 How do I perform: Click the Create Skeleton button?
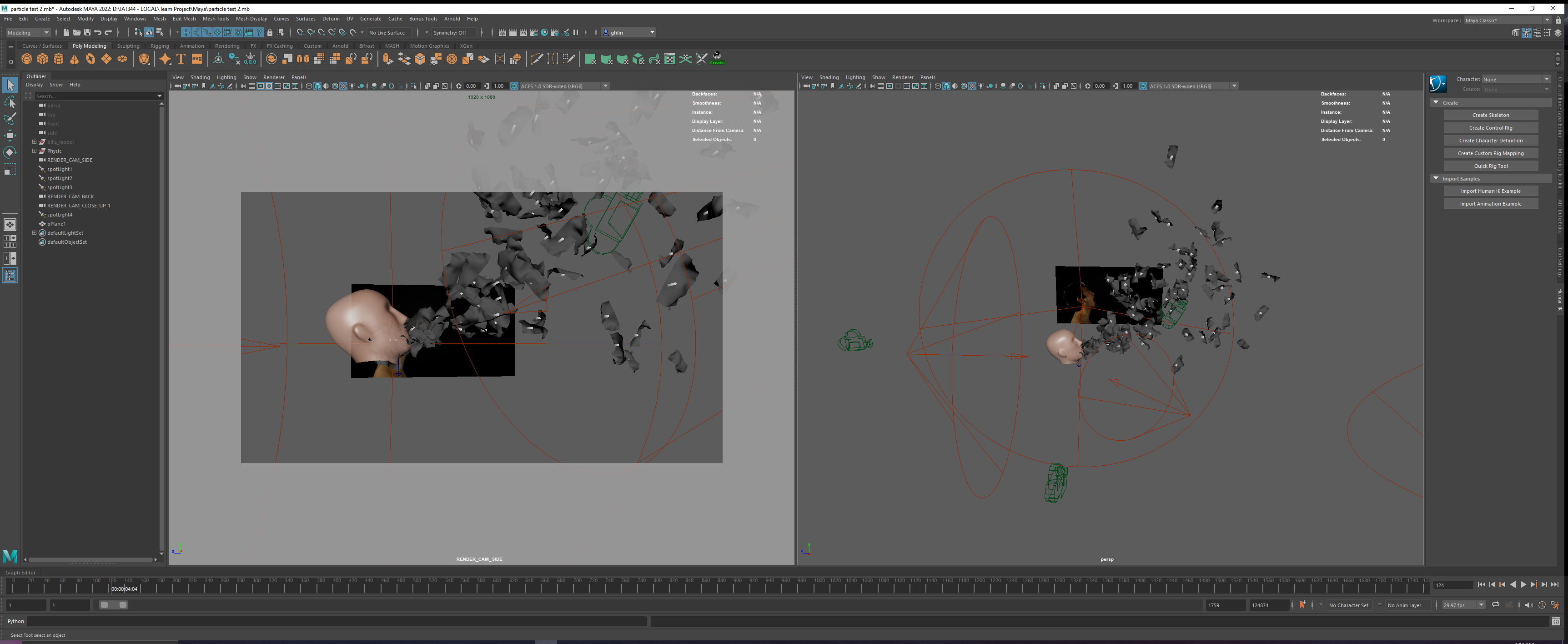coord(1490,115)
